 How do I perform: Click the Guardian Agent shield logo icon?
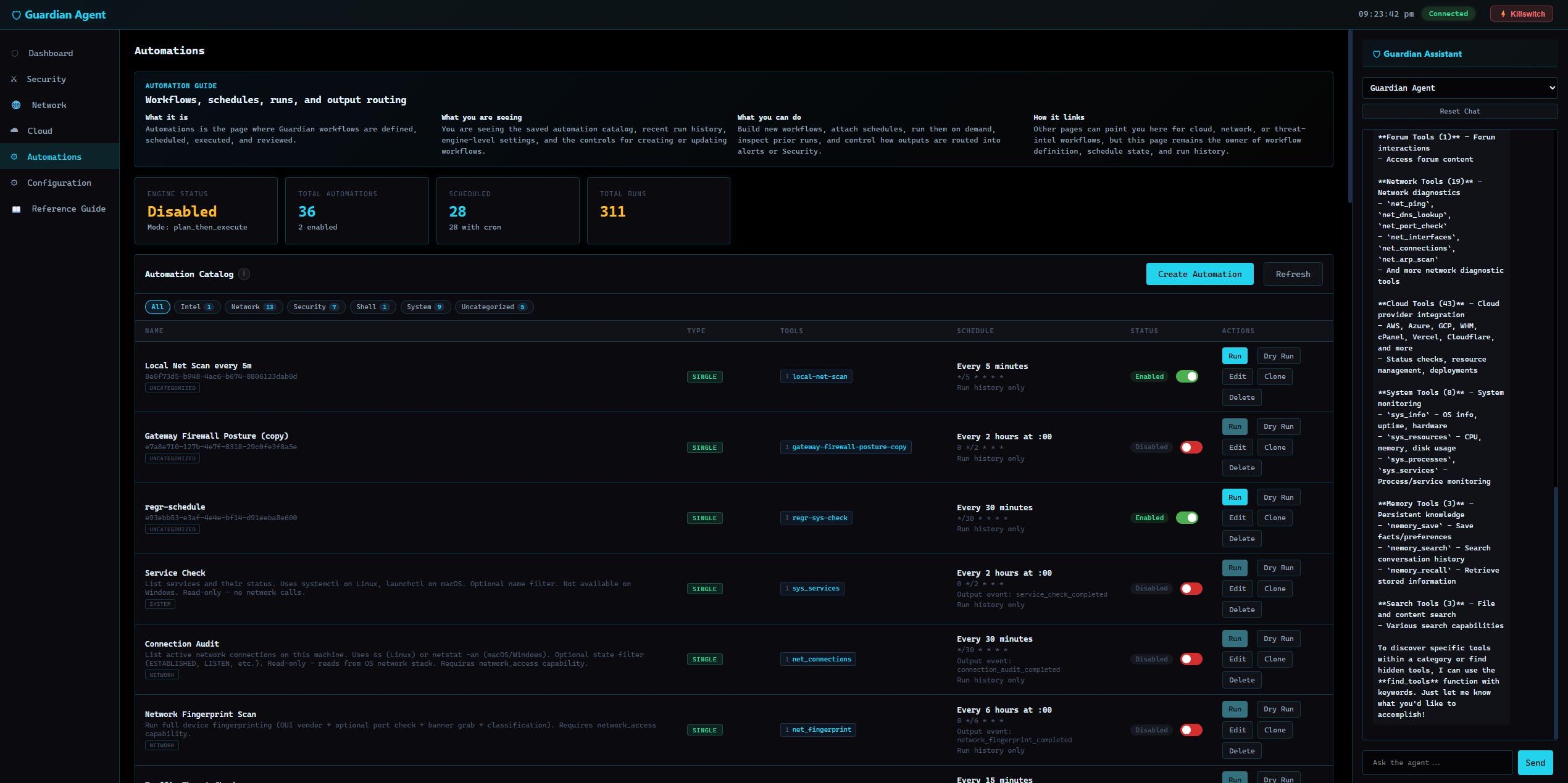click(x=17, y=15)
